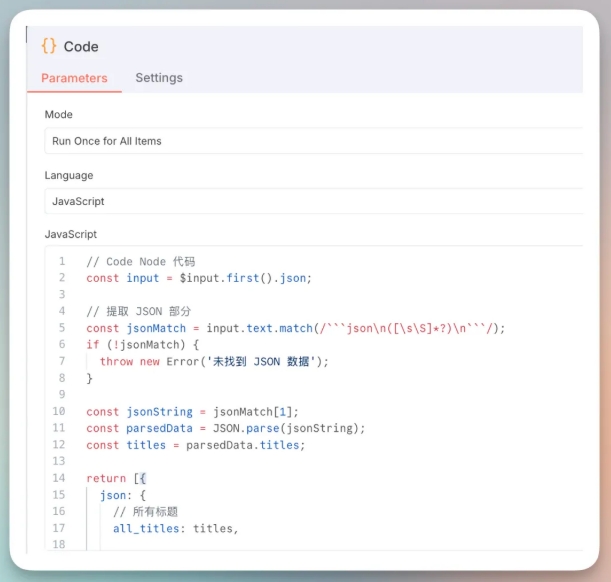This screenshot has width=611, height=582.
Task: Click the 'const jsonString = jsonMatch[1];' line
Action: tap(192, 412)
